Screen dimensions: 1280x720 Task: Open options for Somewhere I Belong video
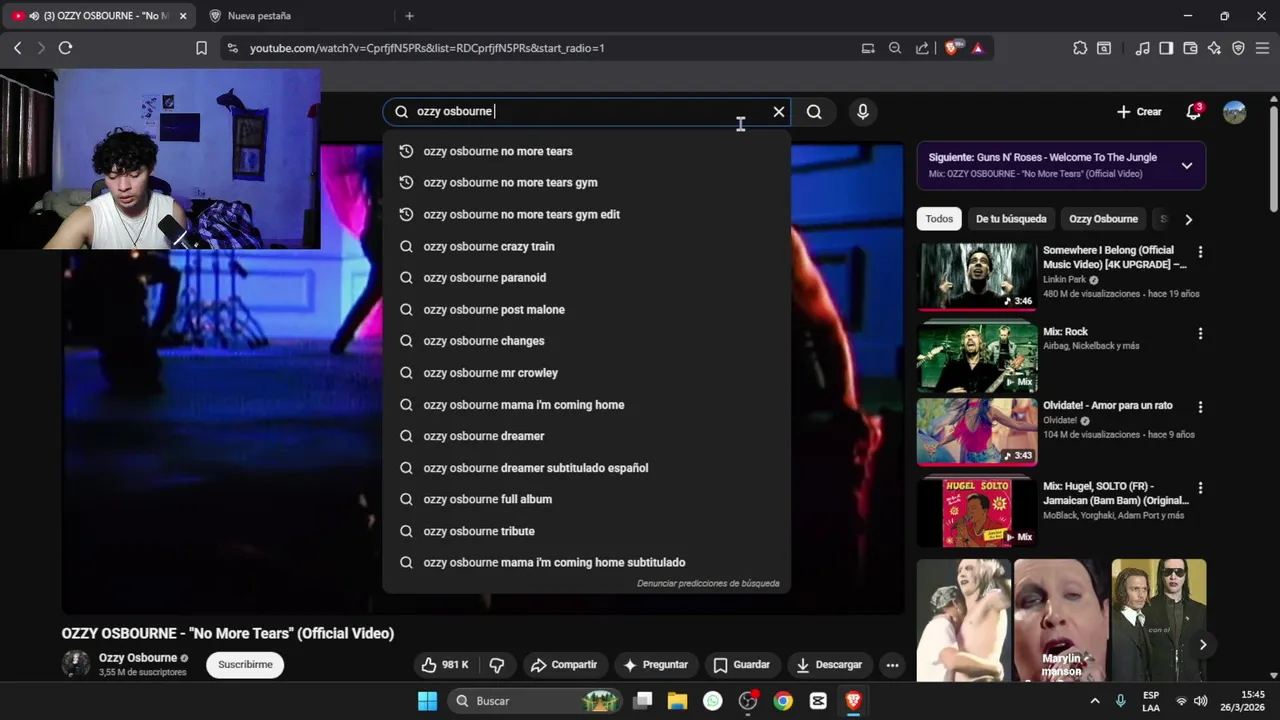(x=1200, y=252)
